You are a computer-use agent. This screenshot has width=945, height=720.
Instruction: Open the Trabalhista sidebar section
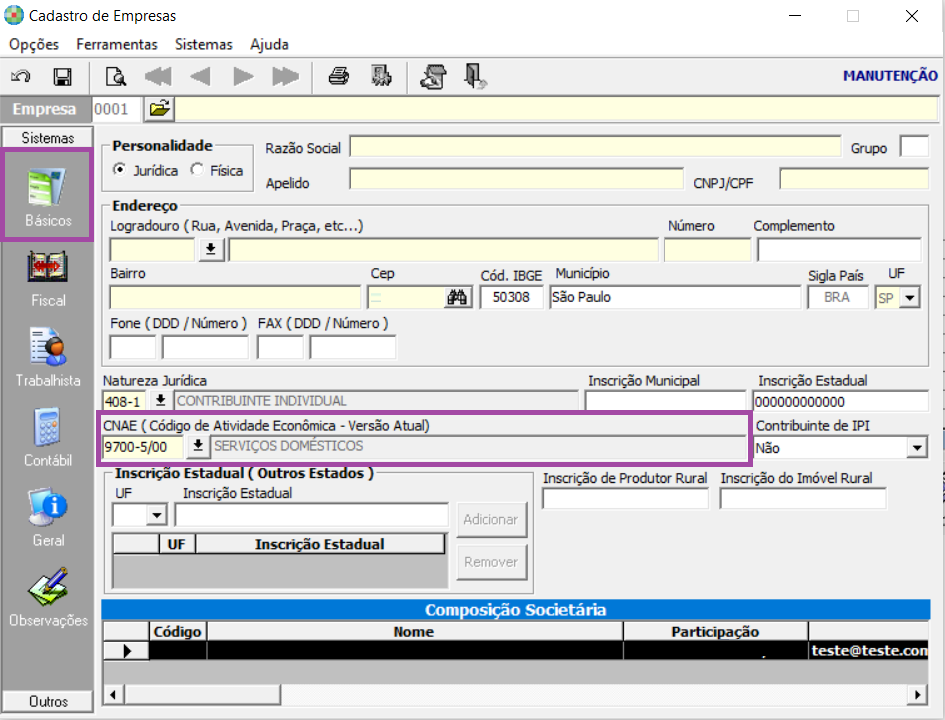click(x=48, y=358)
